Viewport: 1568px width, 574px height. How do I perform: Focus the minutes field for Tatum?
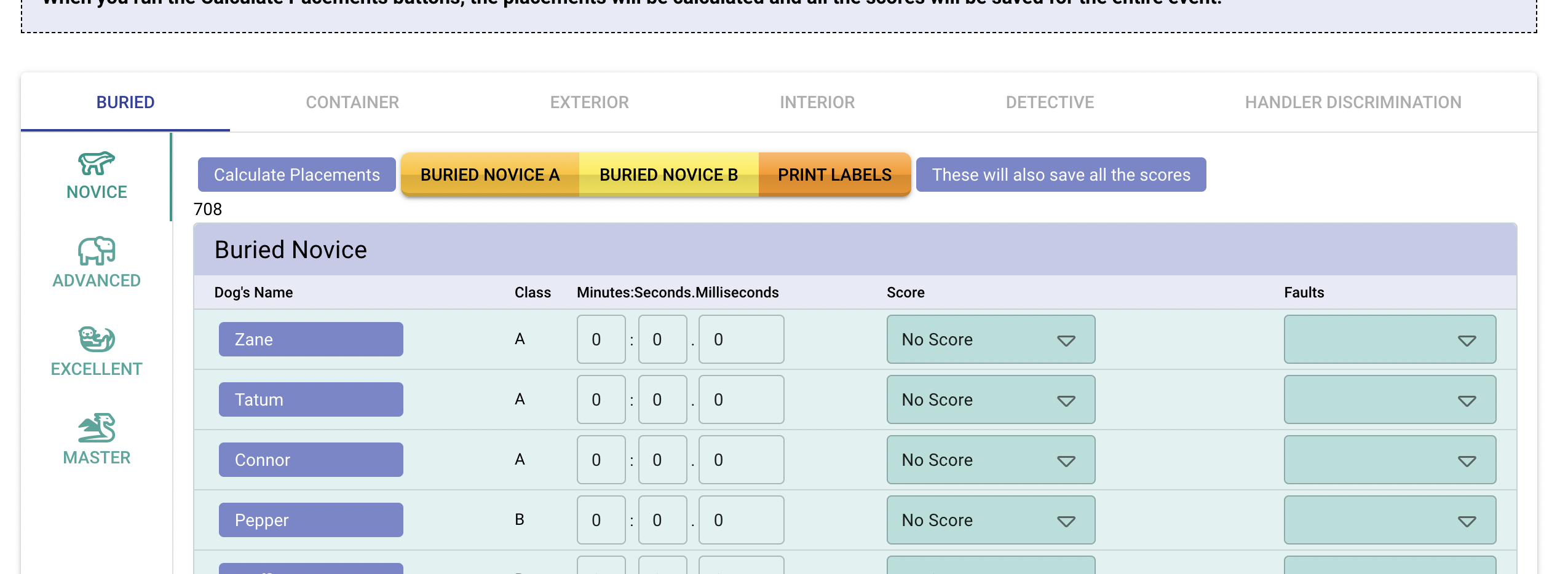601,399
